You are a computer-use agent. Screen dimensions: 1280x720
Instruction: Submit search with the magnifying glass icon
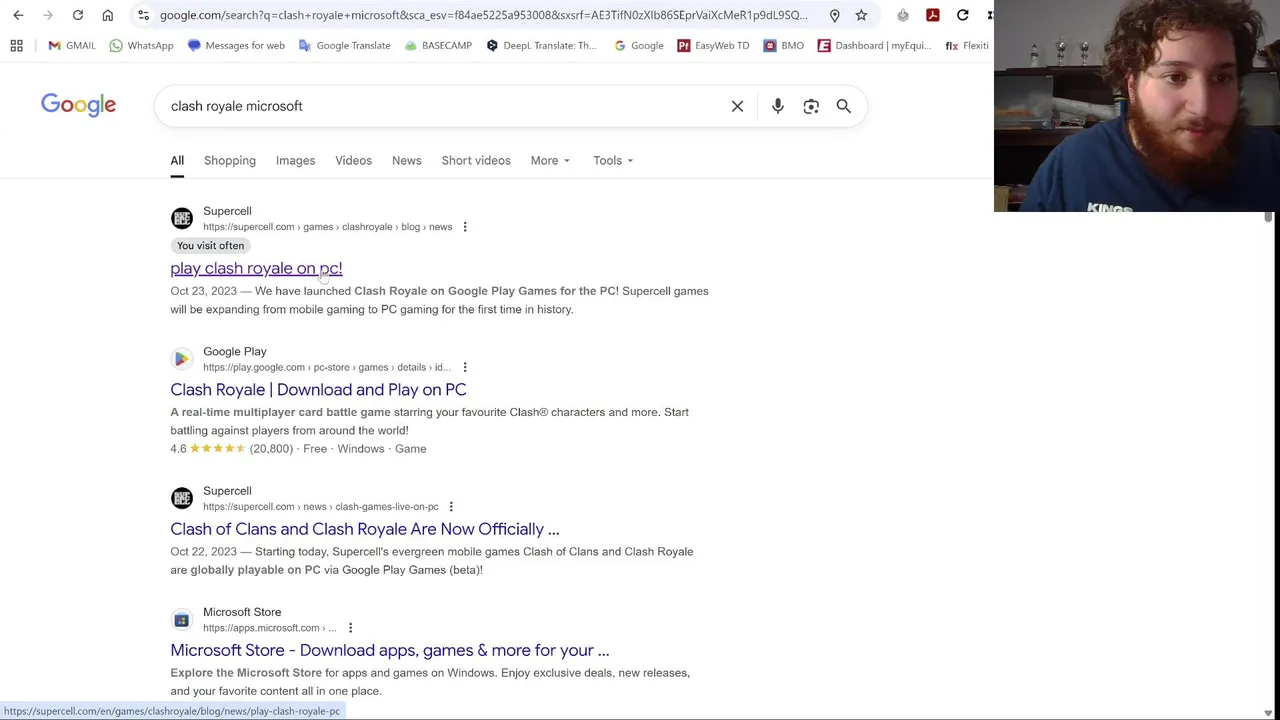[843, 106]
